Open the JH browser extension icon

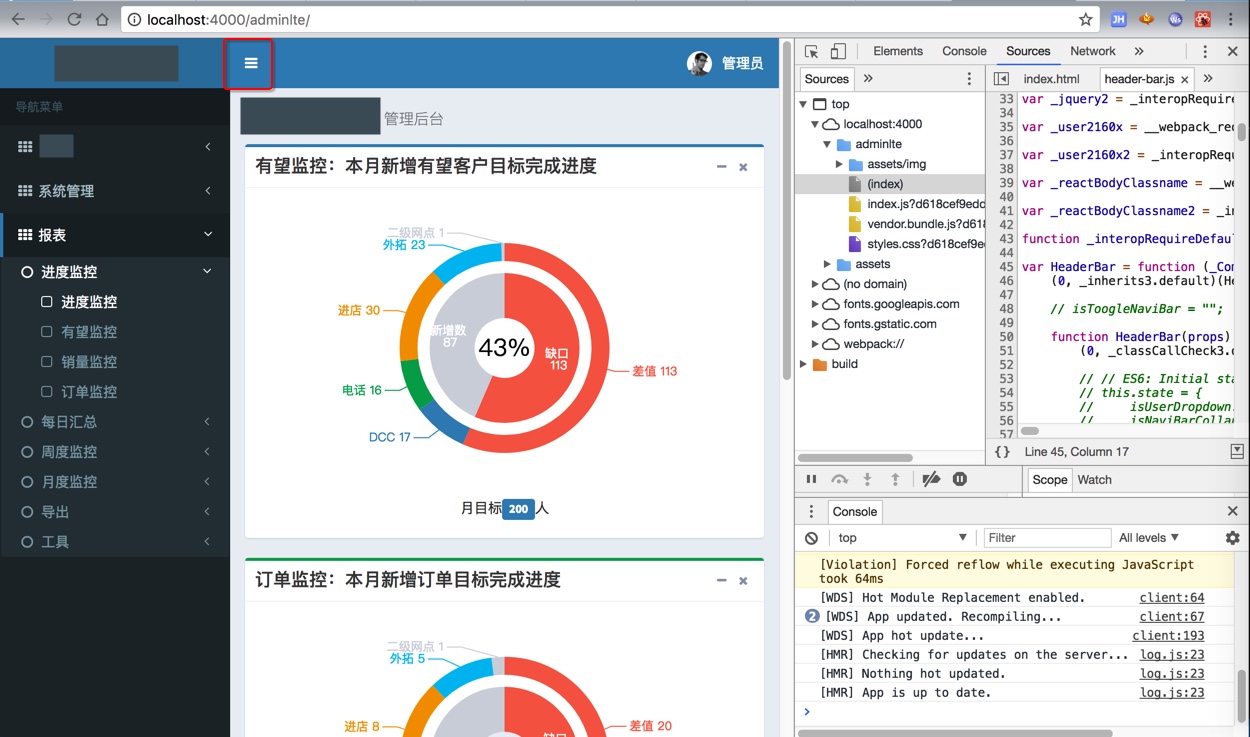(1119, 19)
